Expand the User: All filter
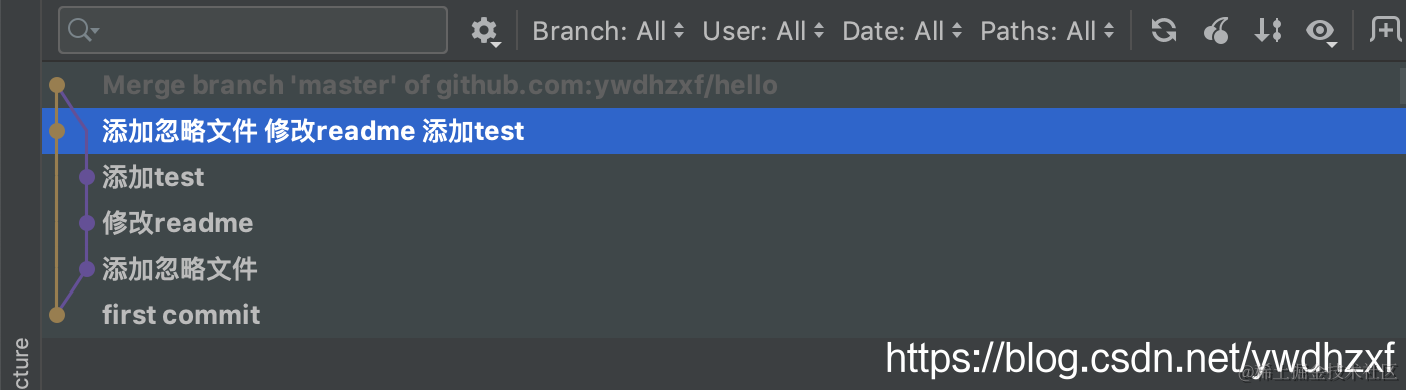Image resolution: width=1406 pixels, height=390 pixels. coord(764,31)
